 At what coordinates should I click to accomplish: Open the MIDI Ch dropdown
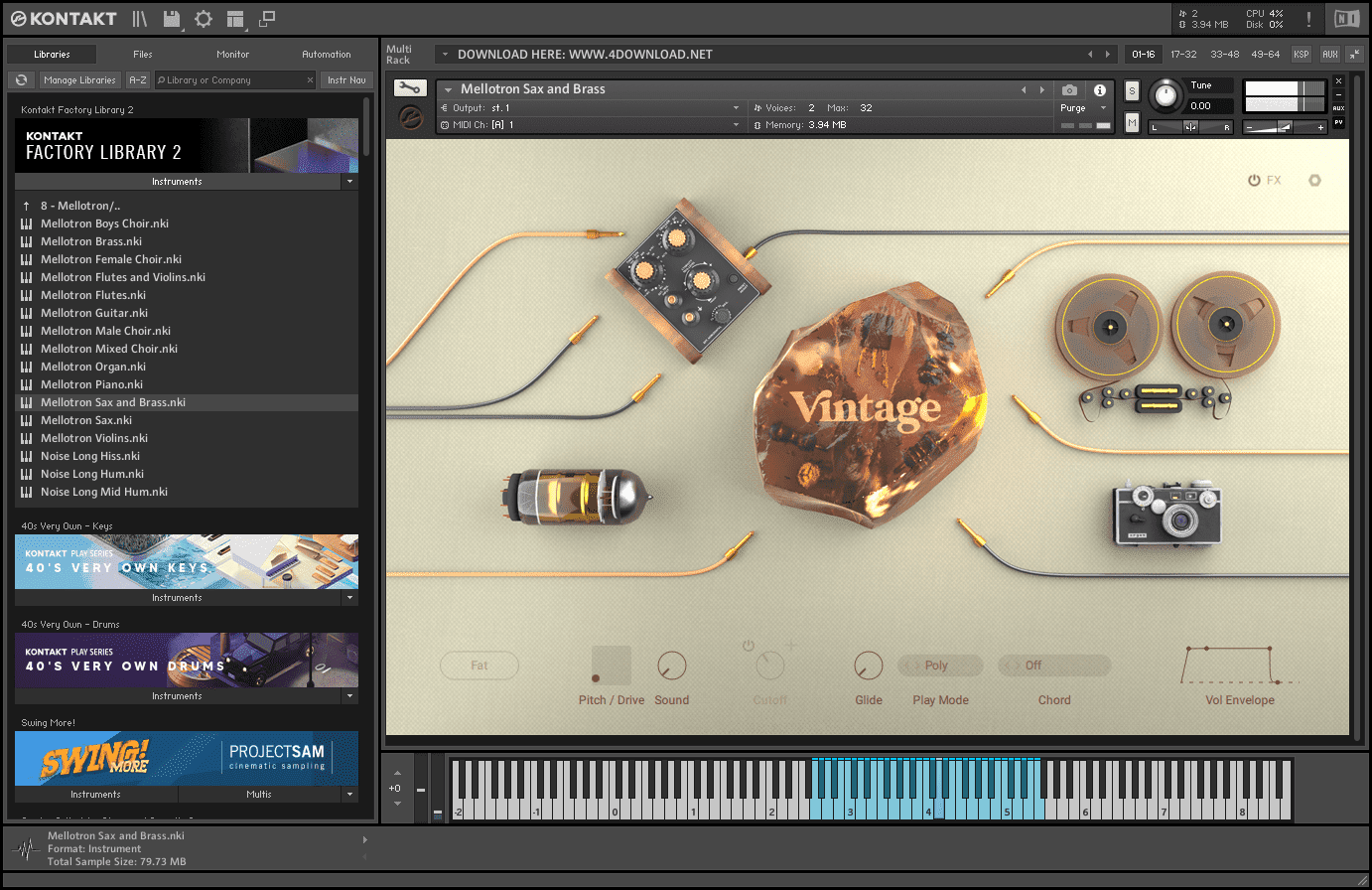pos(592,125)
